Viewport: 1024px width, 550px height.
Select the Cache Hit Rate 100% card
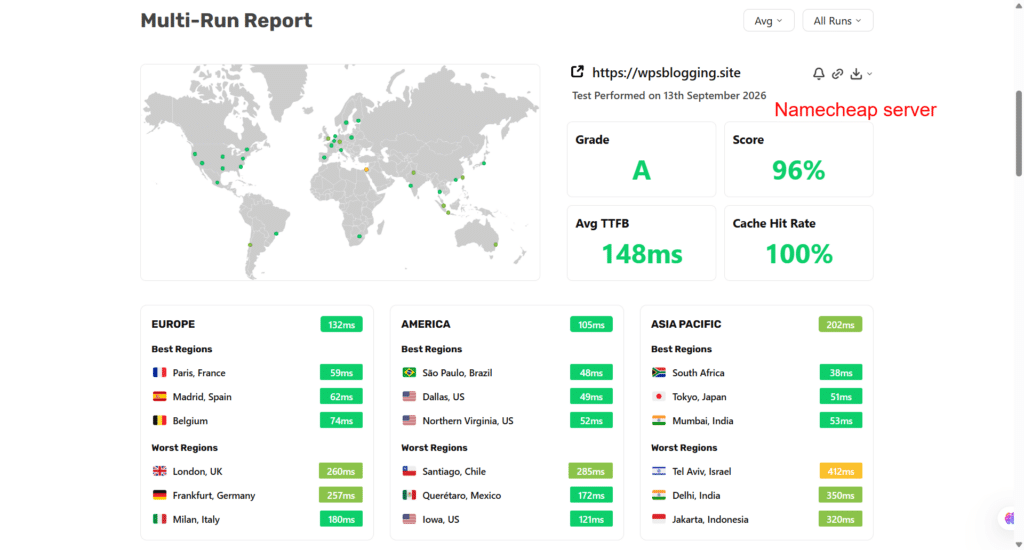coord(799,243)
